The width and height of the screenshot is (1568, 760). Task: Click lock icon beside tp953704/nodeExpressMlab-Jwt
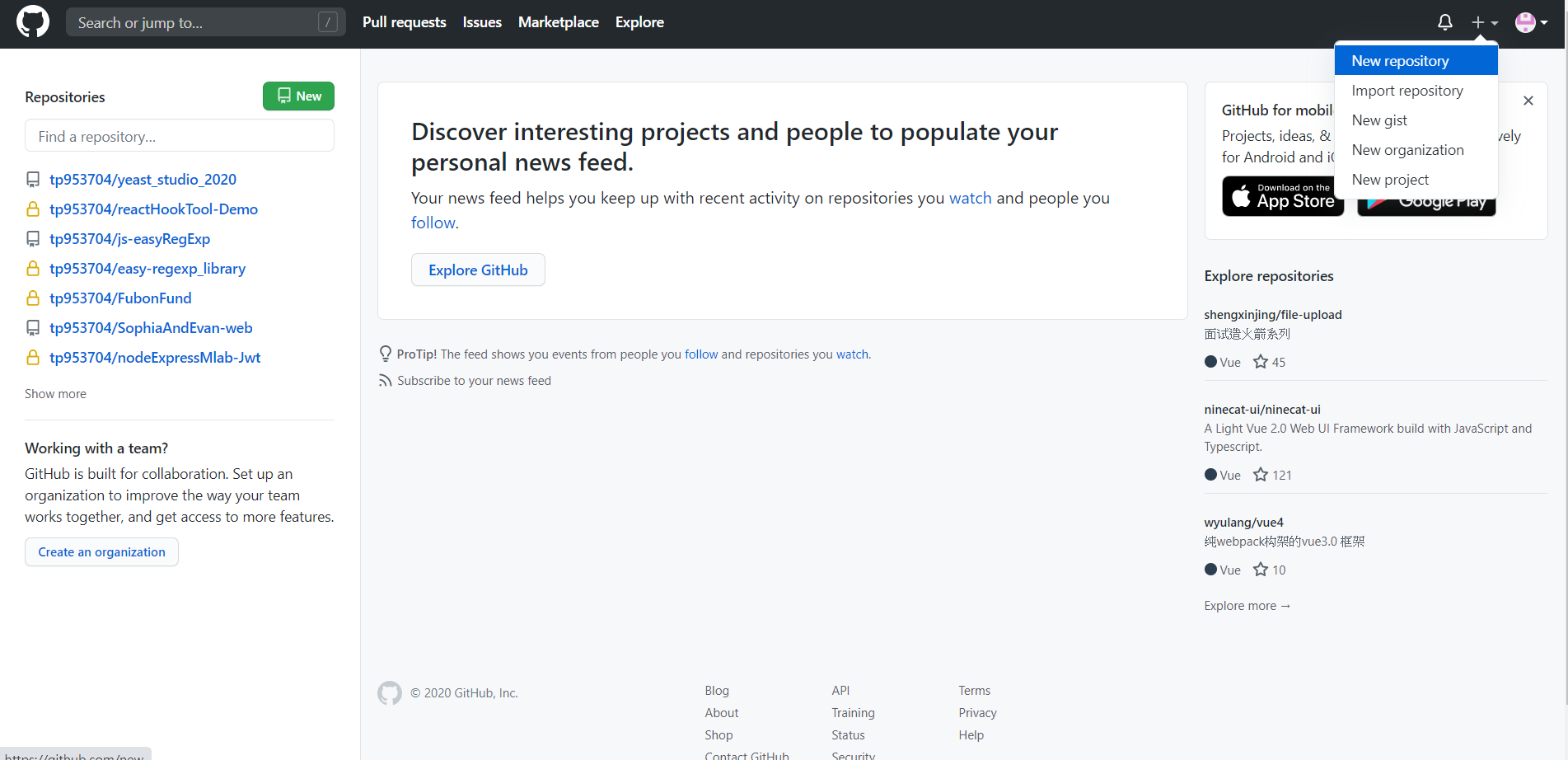tap(33, 358)
